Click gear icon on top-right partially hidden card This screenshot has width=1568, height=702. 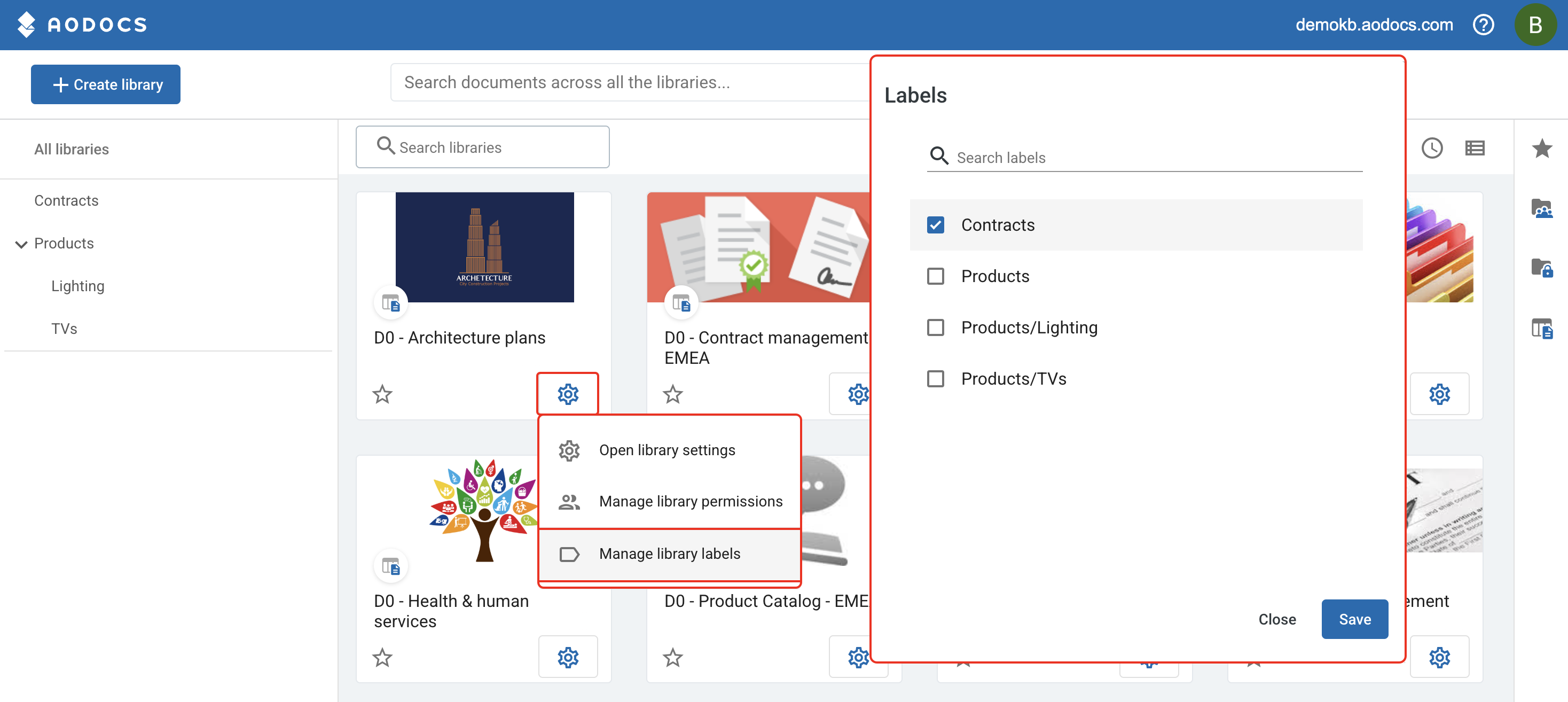click(1439, 394)
